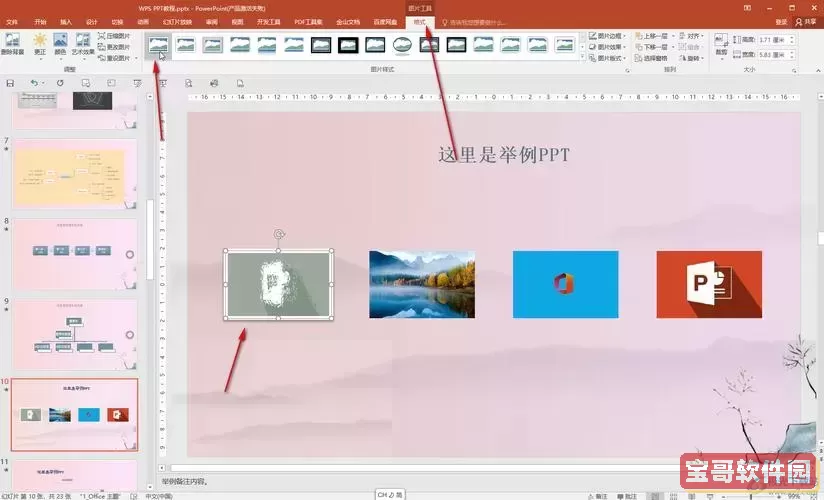The image size is (824, 500).
Task: Apply the oval picture style
Action: pos(402,45)
